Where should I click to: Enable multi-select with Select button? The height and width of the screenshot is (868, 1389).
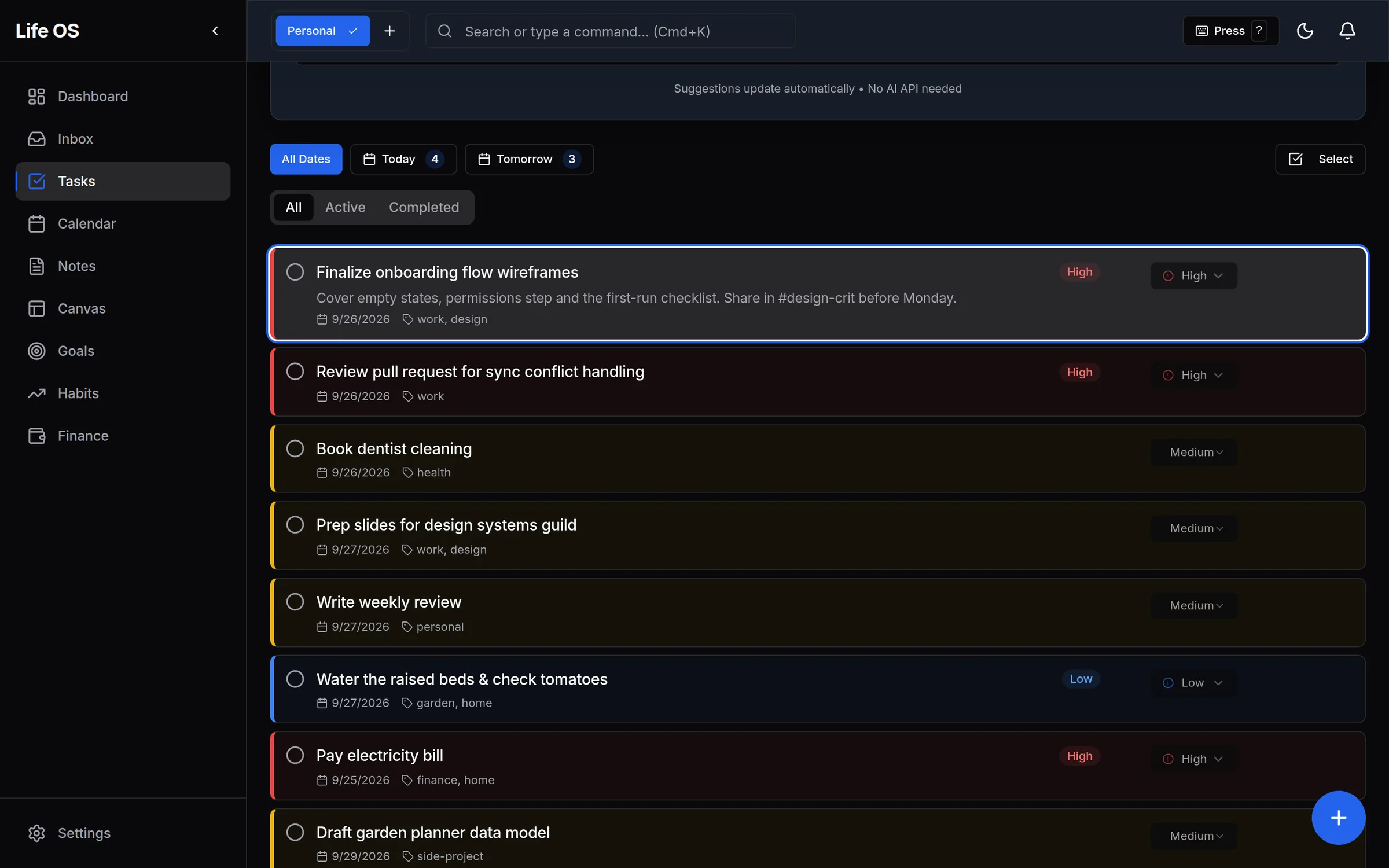coord(1320,159)
